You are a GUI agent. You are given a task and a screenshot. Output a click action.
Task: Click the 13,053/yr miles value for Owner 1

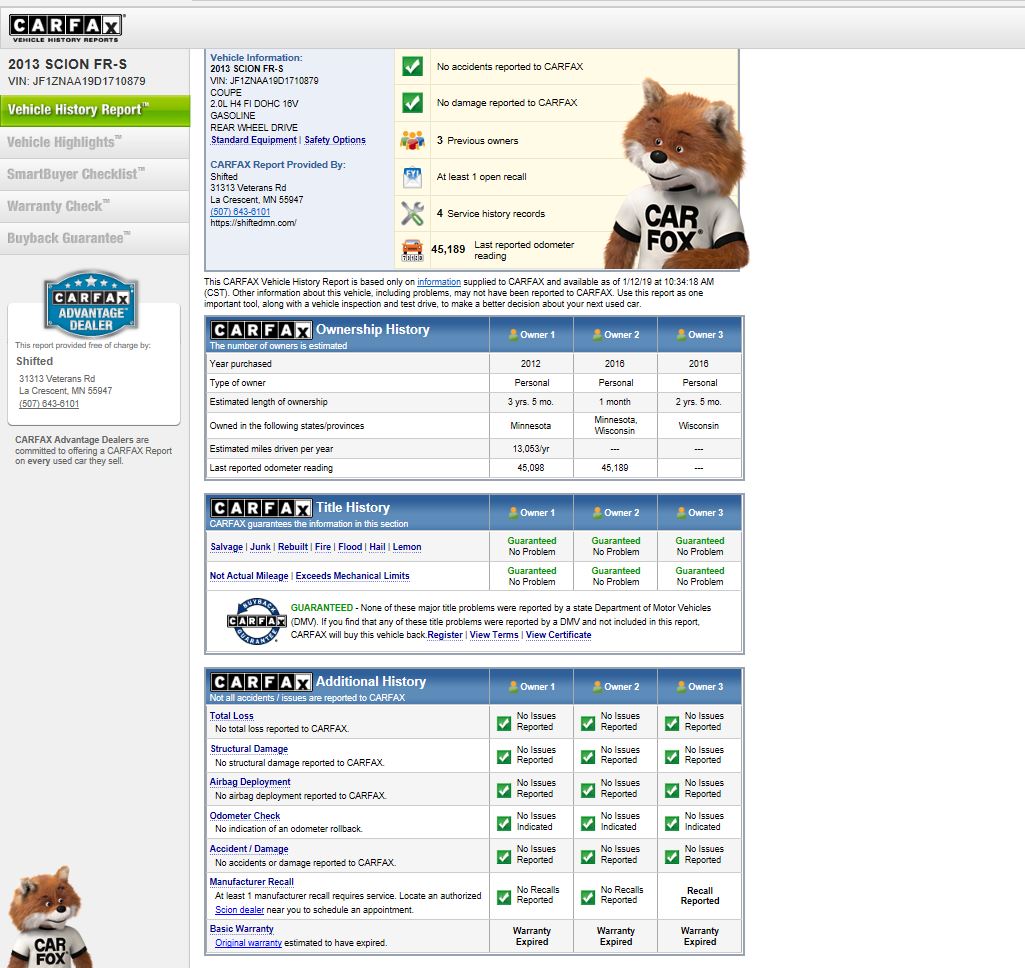click(531, 448)
